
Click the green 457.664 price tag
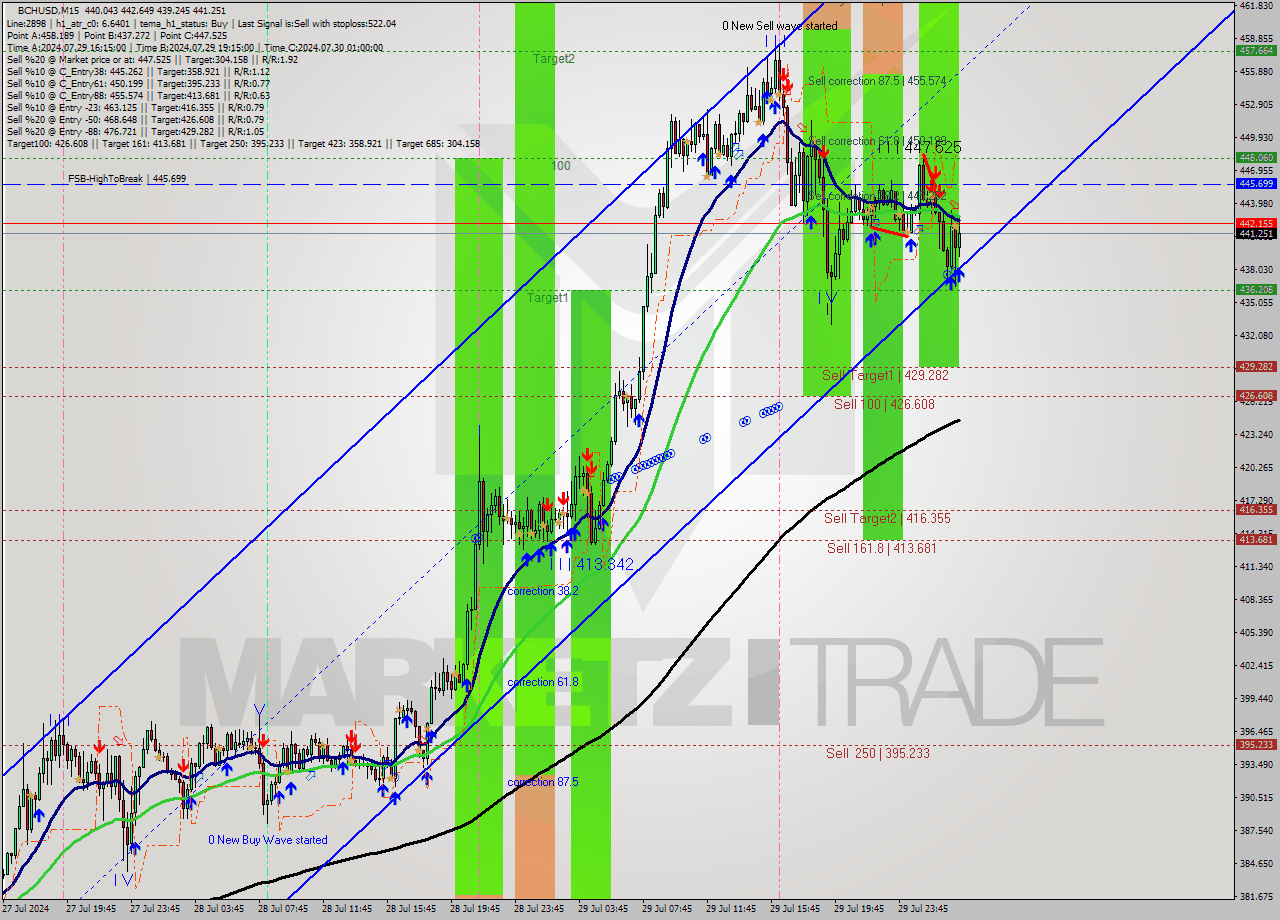click(x=1256, y=50)
